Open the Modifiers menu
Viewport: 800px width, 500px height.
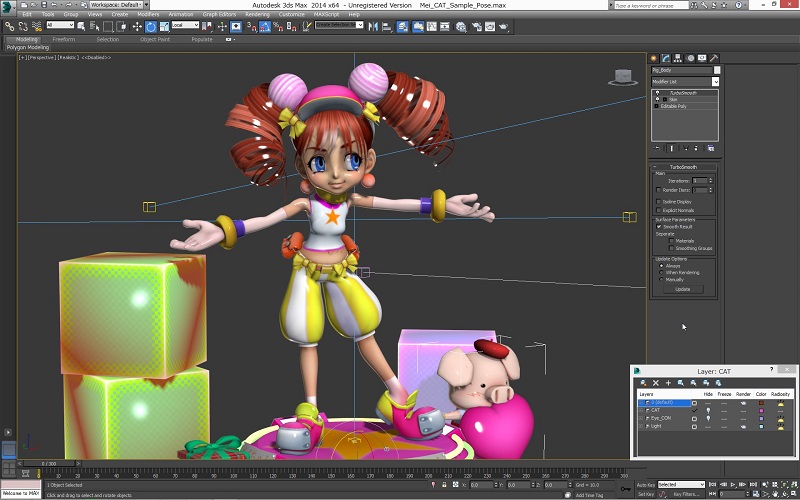pos(148,14)
